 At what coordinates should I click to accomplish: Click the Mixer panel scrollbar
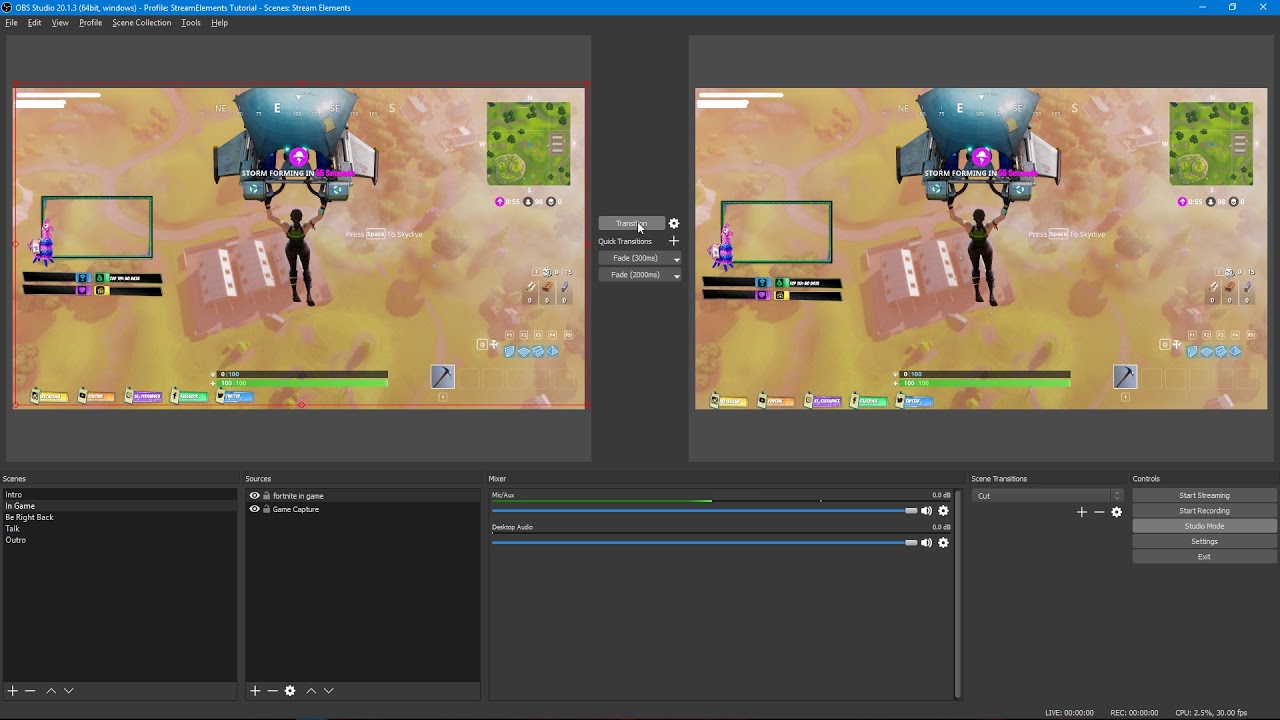click(958, 593)
